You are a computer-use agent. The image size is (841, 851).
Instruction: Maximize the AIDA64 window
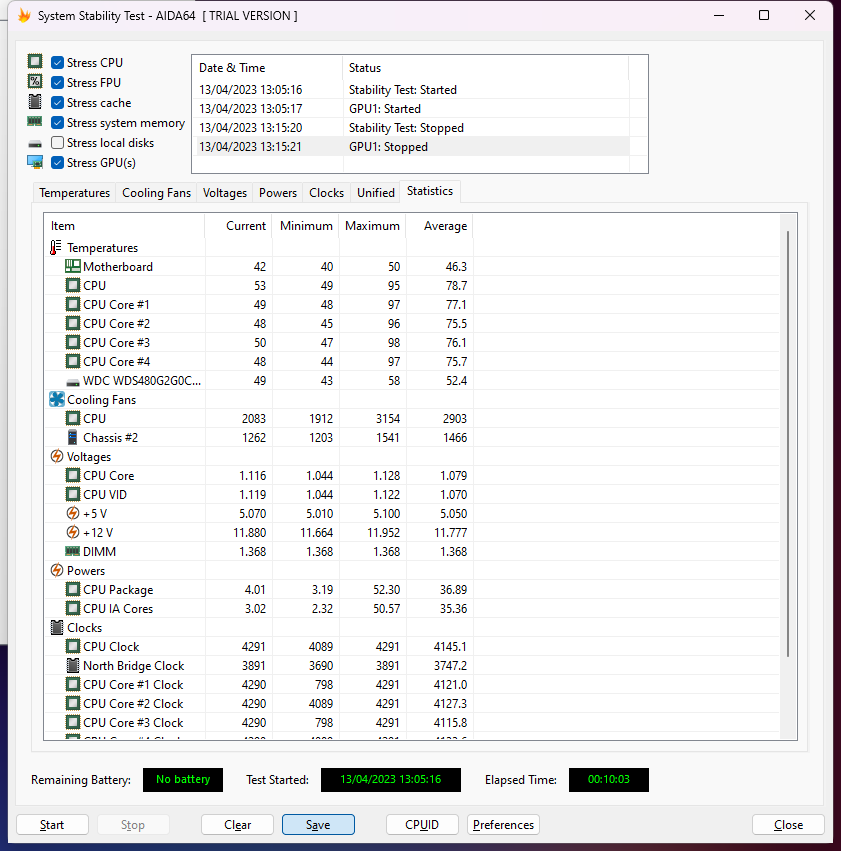tap(764, 15)
